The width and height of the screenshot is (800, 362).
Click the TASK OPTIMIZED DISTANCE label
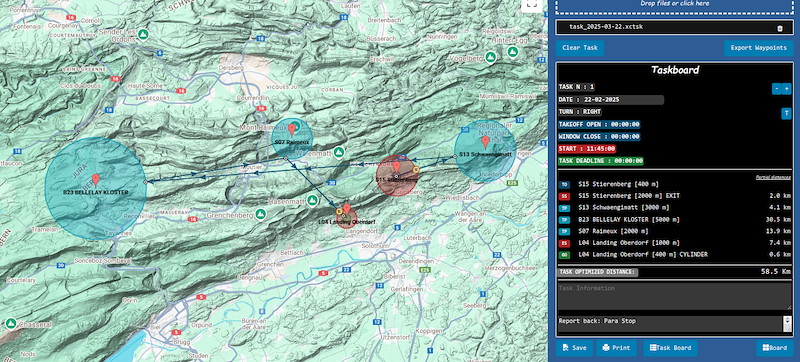click(x=597, y=272)
